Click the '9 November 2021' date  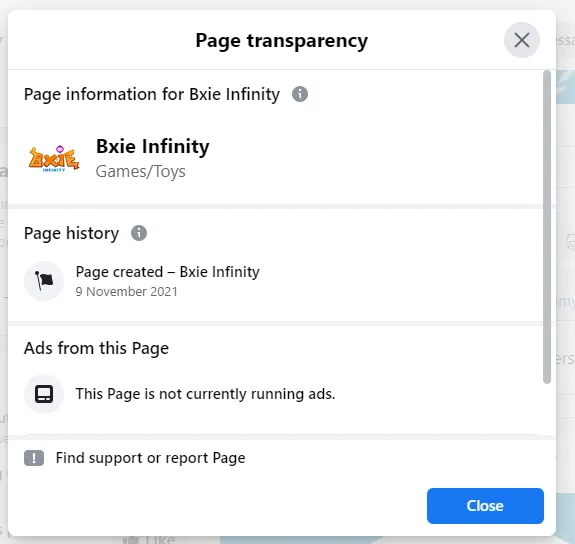point(127,292)
